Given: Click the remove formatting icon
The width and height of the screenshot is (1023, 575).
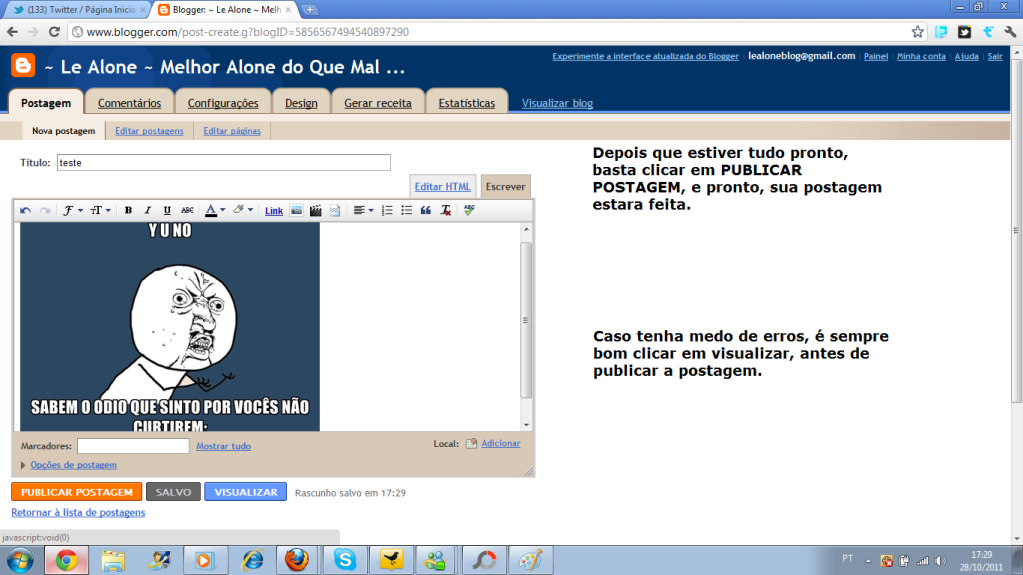Looking at the screenshot, I should [445, 211].
